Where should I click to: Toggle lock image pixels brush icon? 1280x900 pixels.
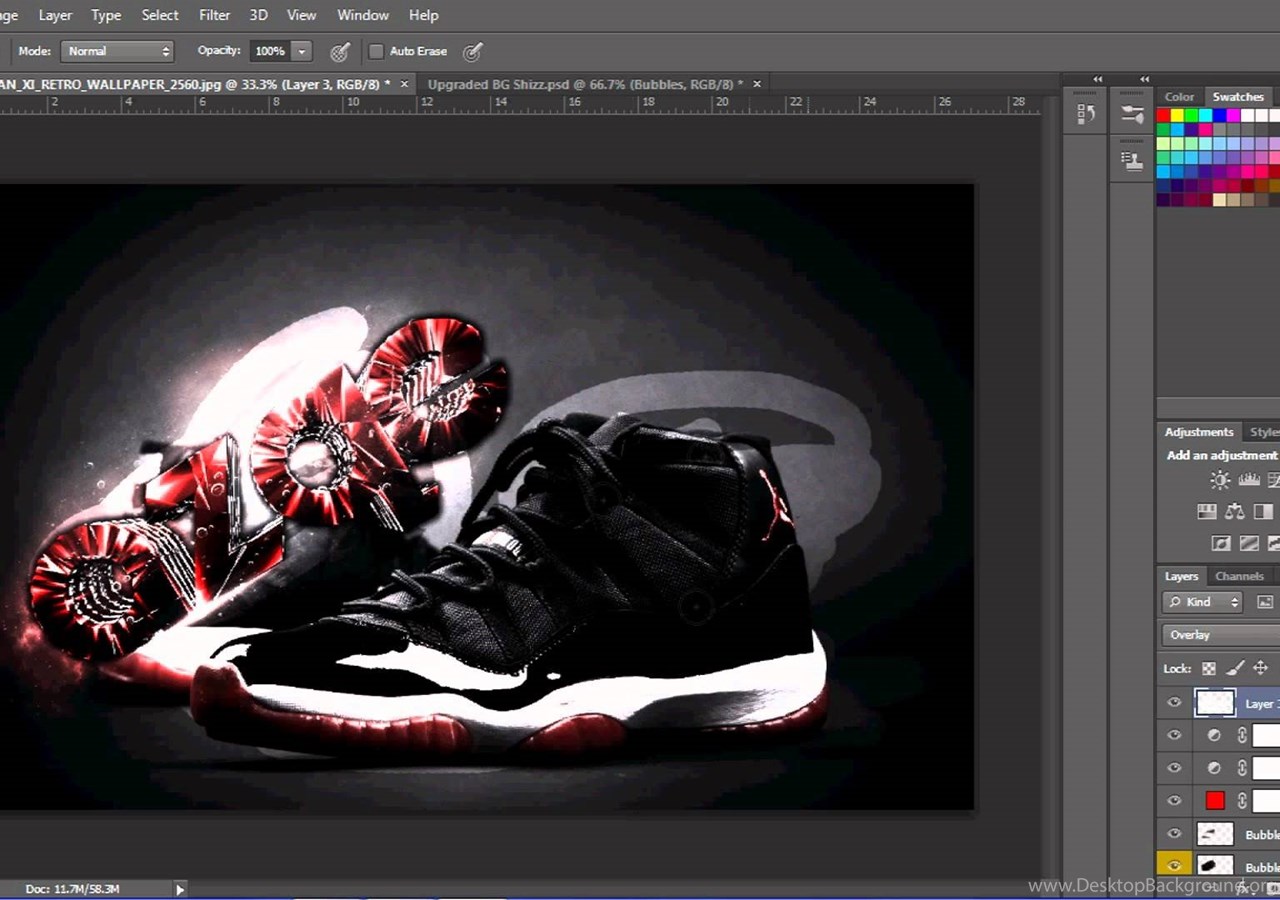click(1235, 668)
